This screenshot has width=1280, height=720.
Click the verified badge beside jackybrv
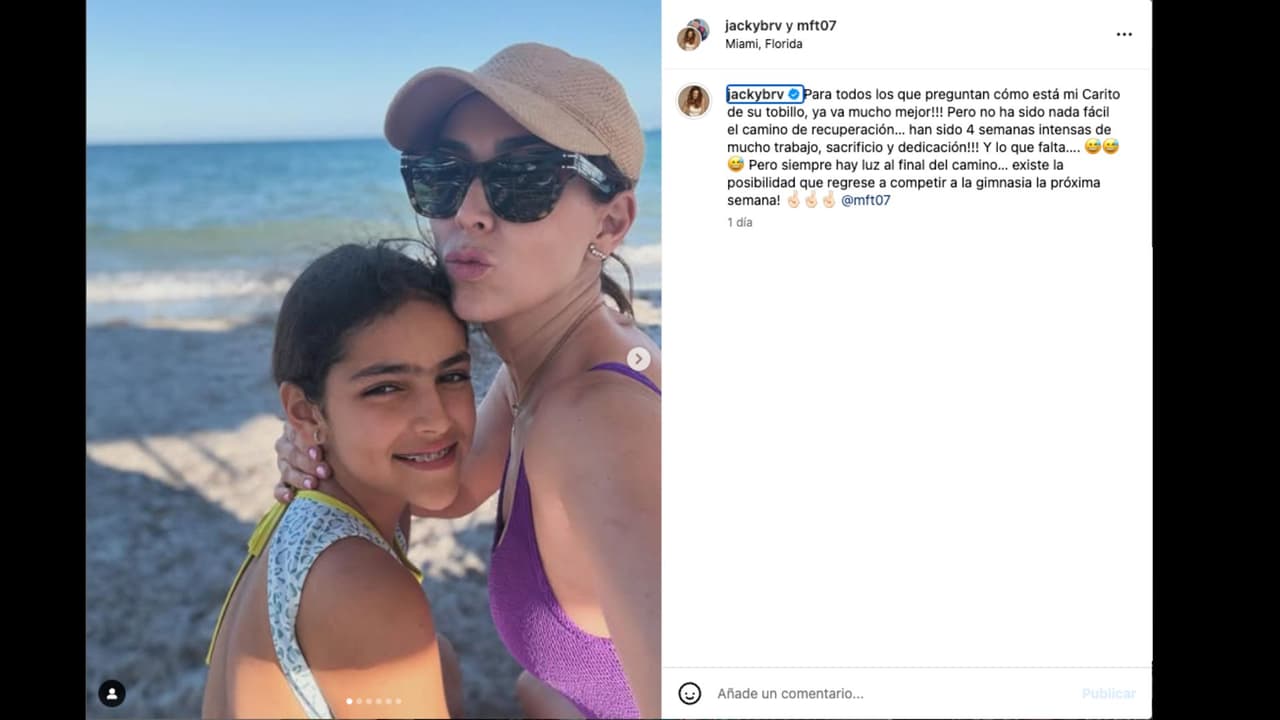(x=794, y=94)
